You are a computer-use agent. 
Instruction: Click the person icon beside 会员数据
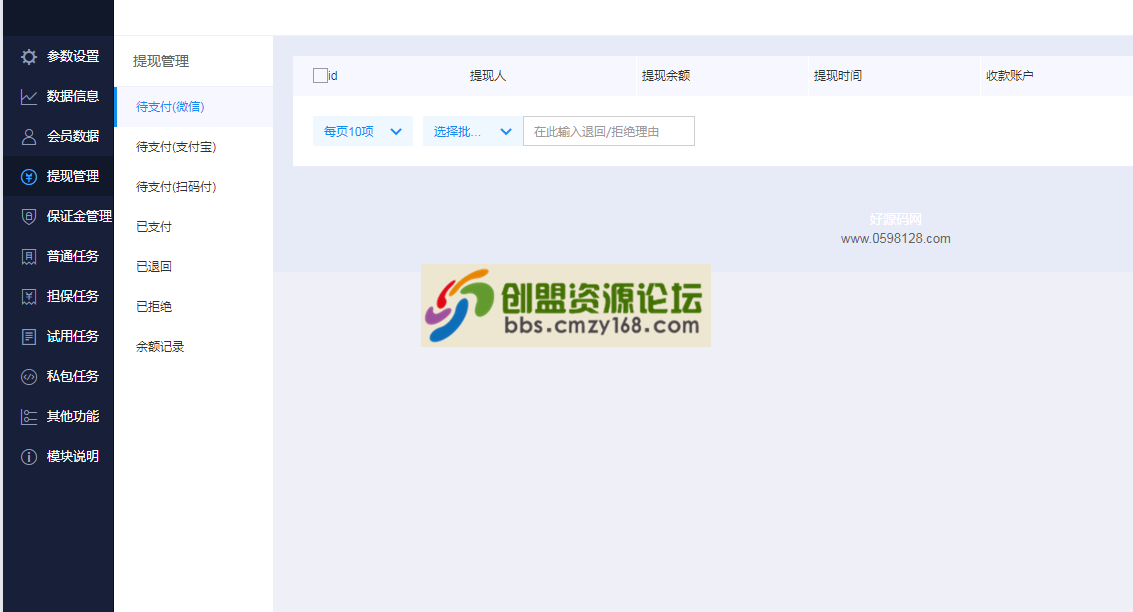coord(29,137)
